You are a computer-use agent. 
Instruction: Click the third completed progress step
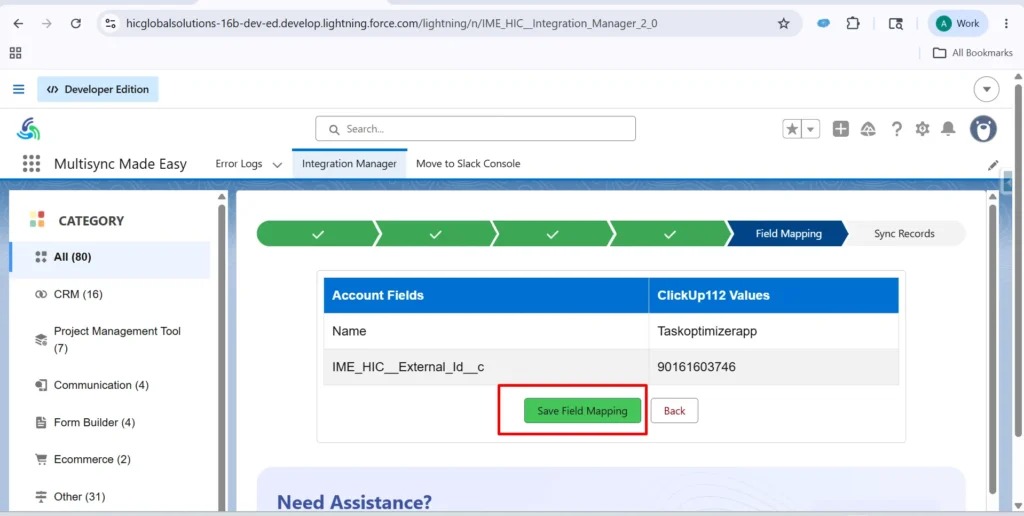pos(552,234)
